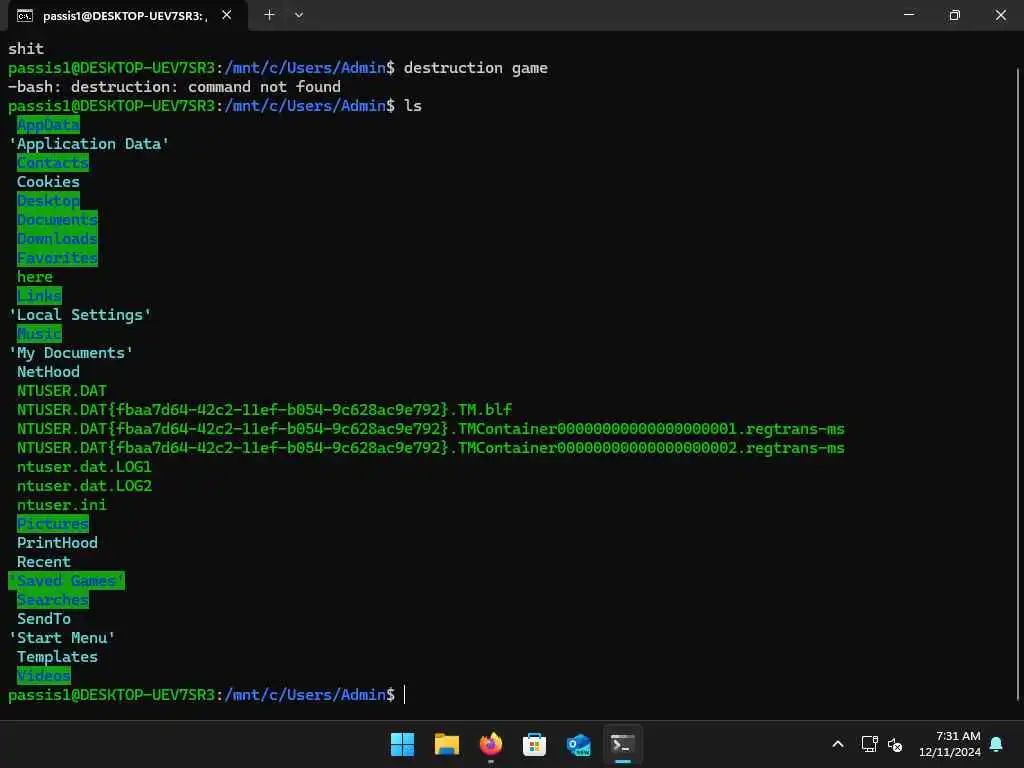This screenshot has height=768, width=1024.
Task: Click the Documents directory entry
Action: 57,219
